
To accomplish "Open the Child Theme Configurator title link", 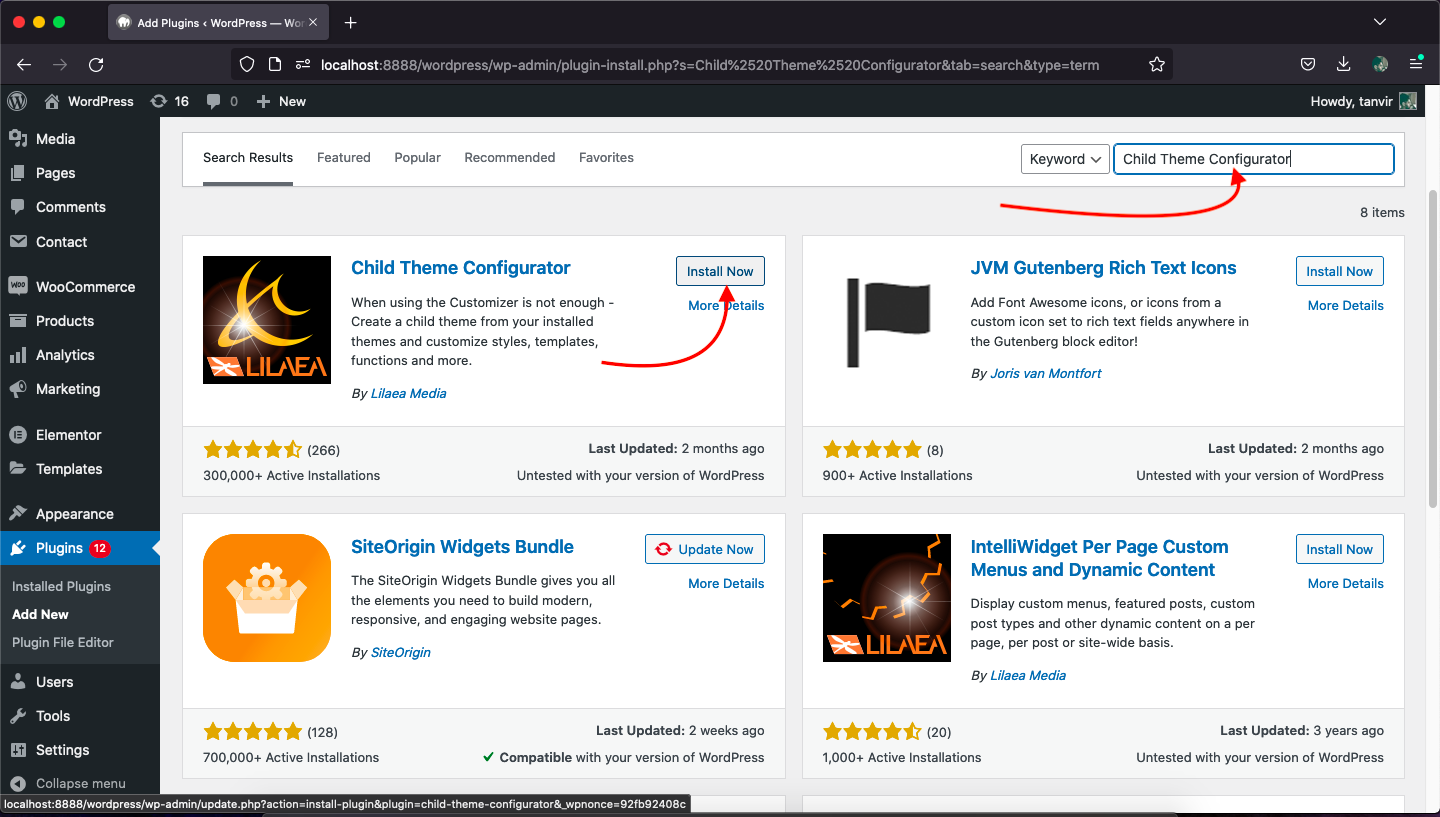I will click(461, 268).
